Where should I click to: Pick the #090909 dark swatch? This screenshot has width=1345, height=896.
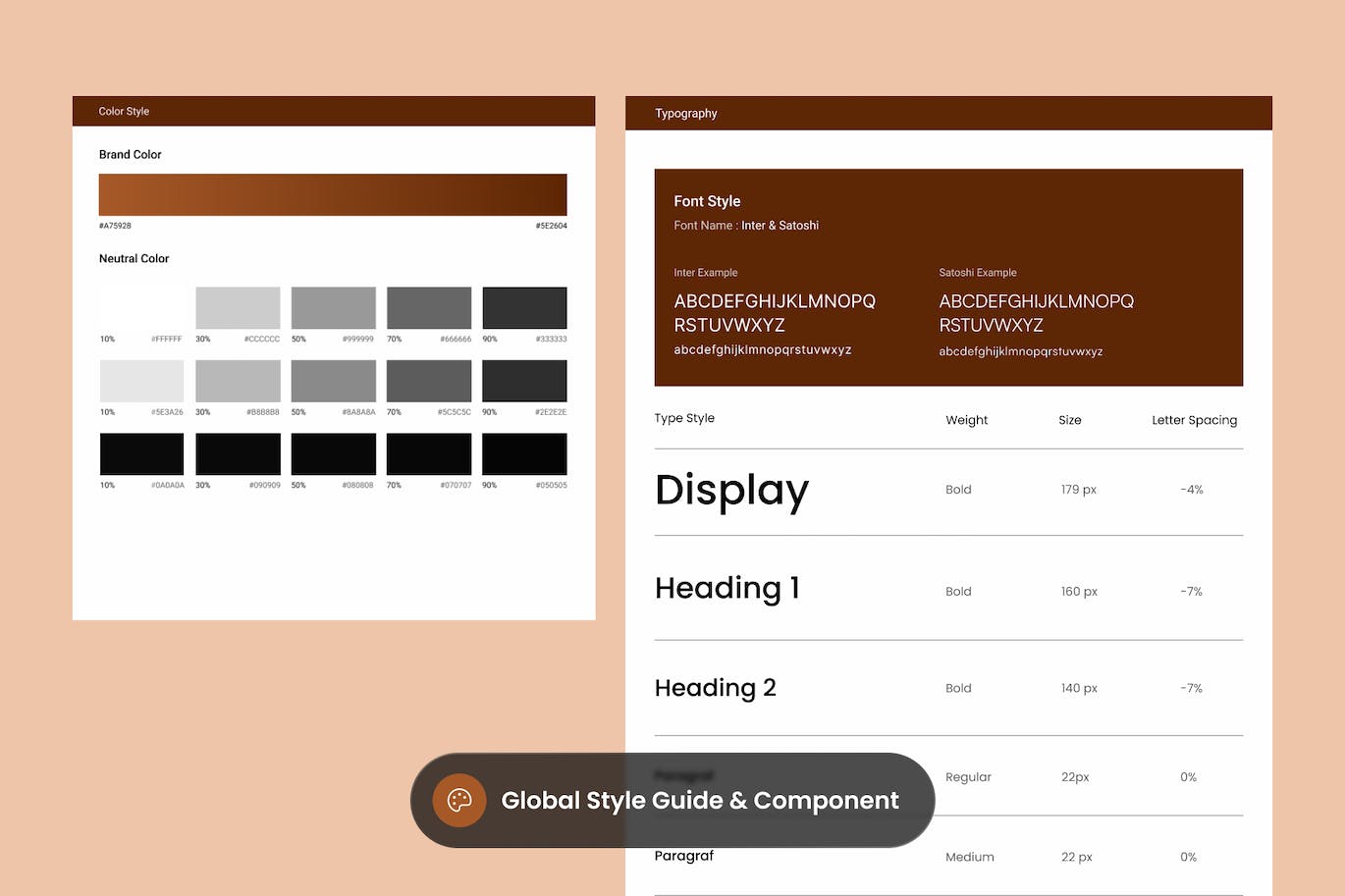coord(238,454)
